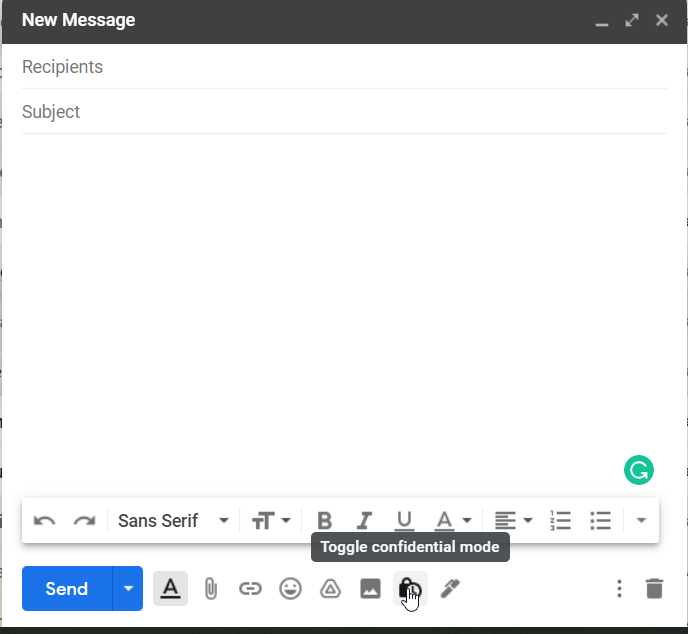Open the Send options dropdown arrow

(x=128, y=588)
